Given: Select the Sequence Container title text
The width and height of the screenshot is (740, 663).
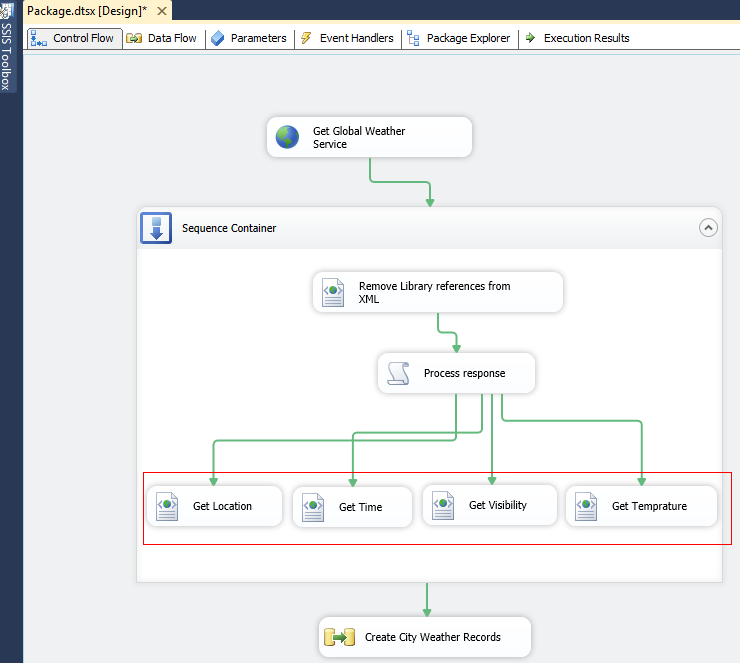Looking at the screenshot, I should (229, 228).
